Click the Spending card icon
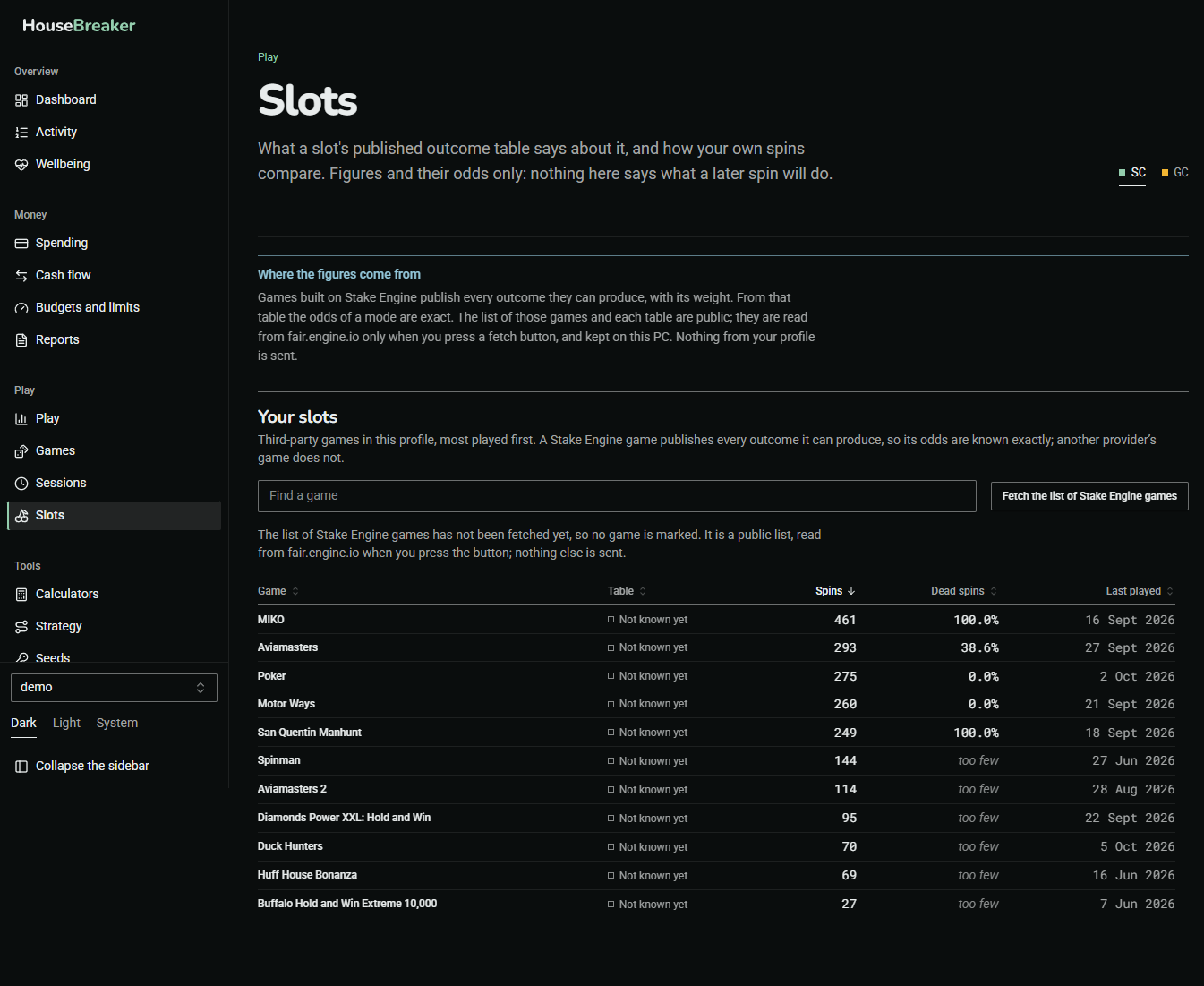 coord(21,244)
